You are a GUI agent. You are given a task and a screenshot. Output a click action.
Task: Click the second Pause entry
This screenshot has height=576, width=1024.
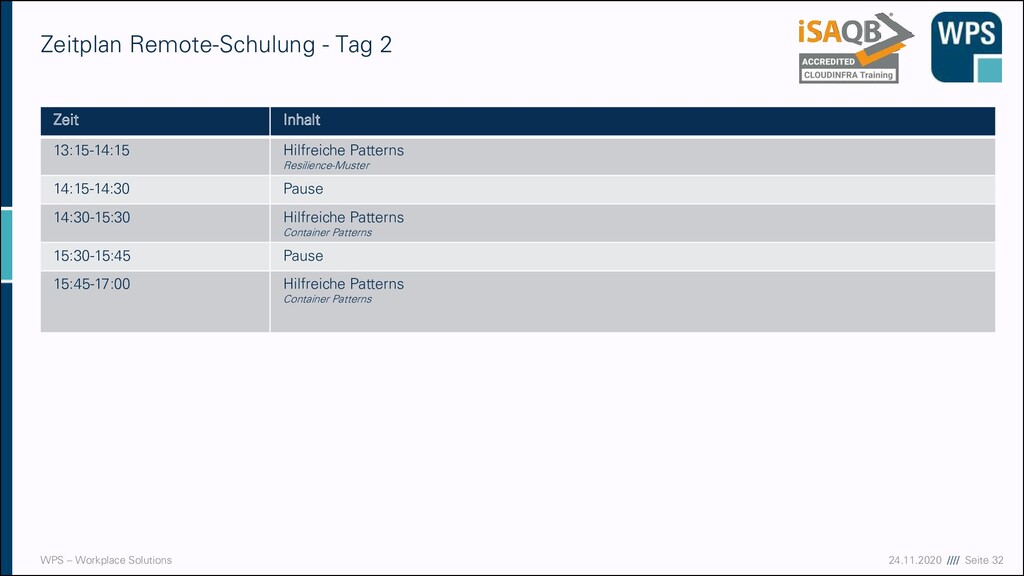(x=303, y=256)
